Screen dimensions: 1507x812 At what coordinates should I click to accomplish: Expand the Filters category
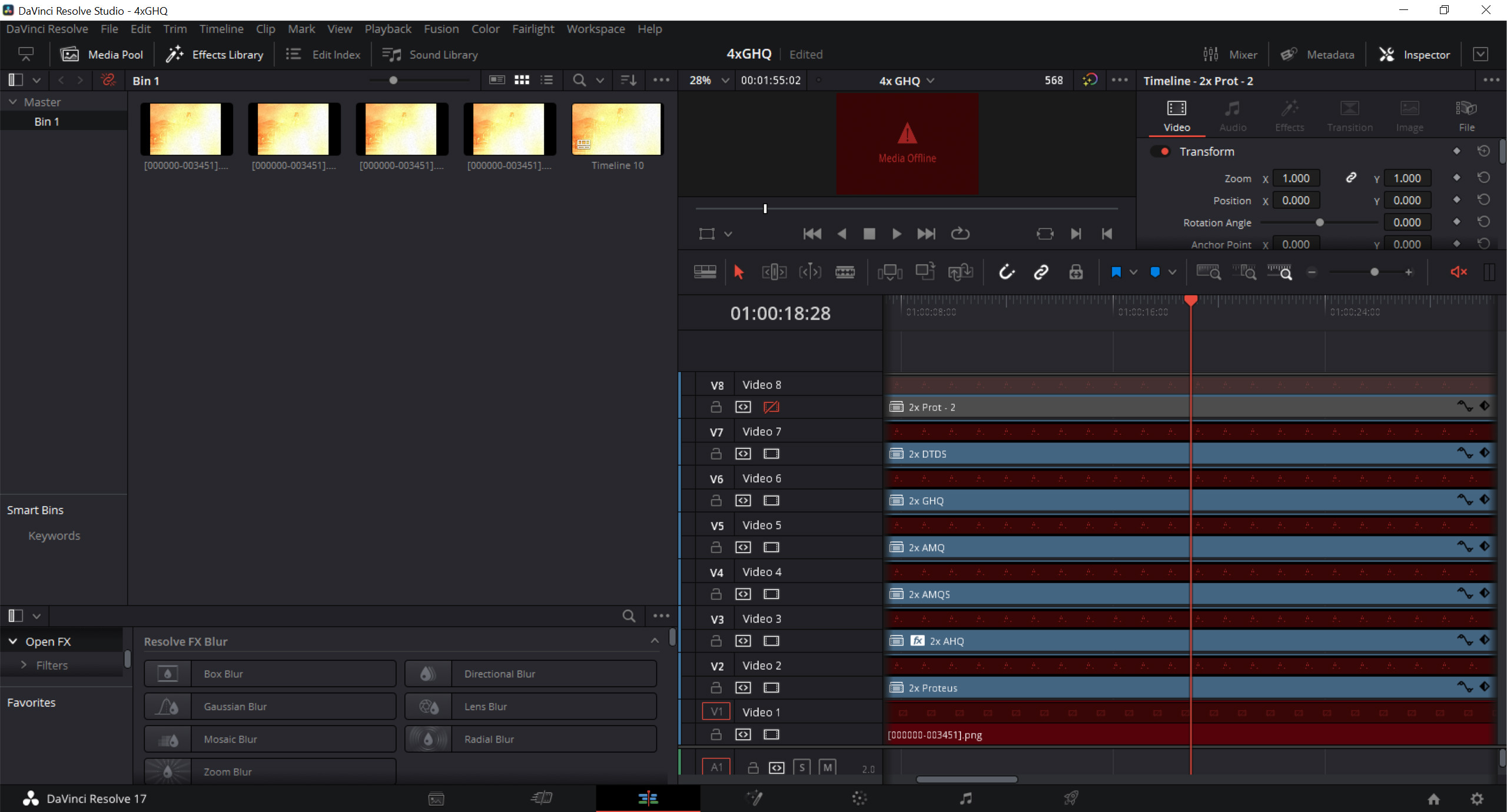[24, 664]
